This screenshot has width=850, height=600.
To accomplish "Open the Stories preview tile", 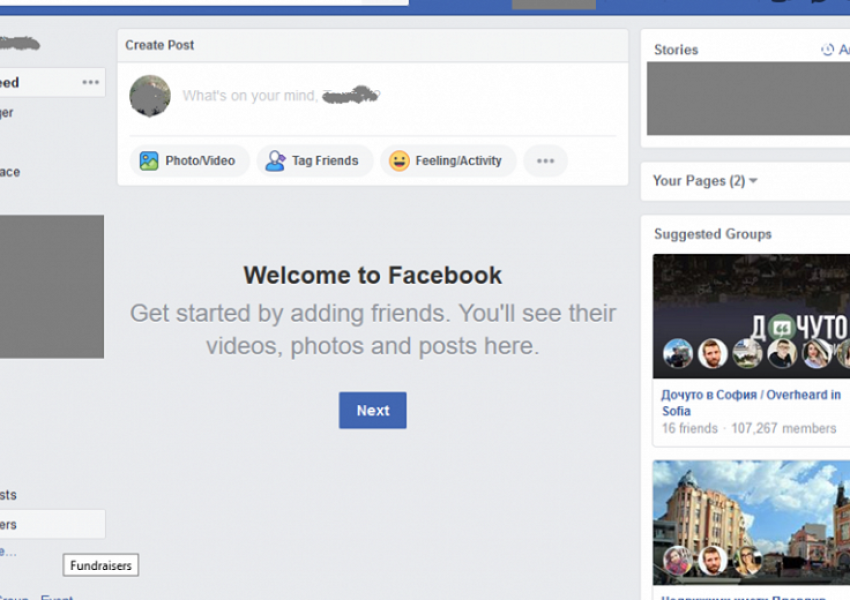I will coord(747,98).
